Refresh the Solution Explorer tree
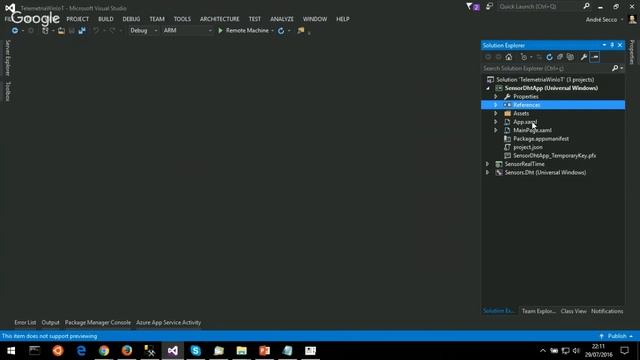This screenshot has width=640, height=360. click(549, 57)
